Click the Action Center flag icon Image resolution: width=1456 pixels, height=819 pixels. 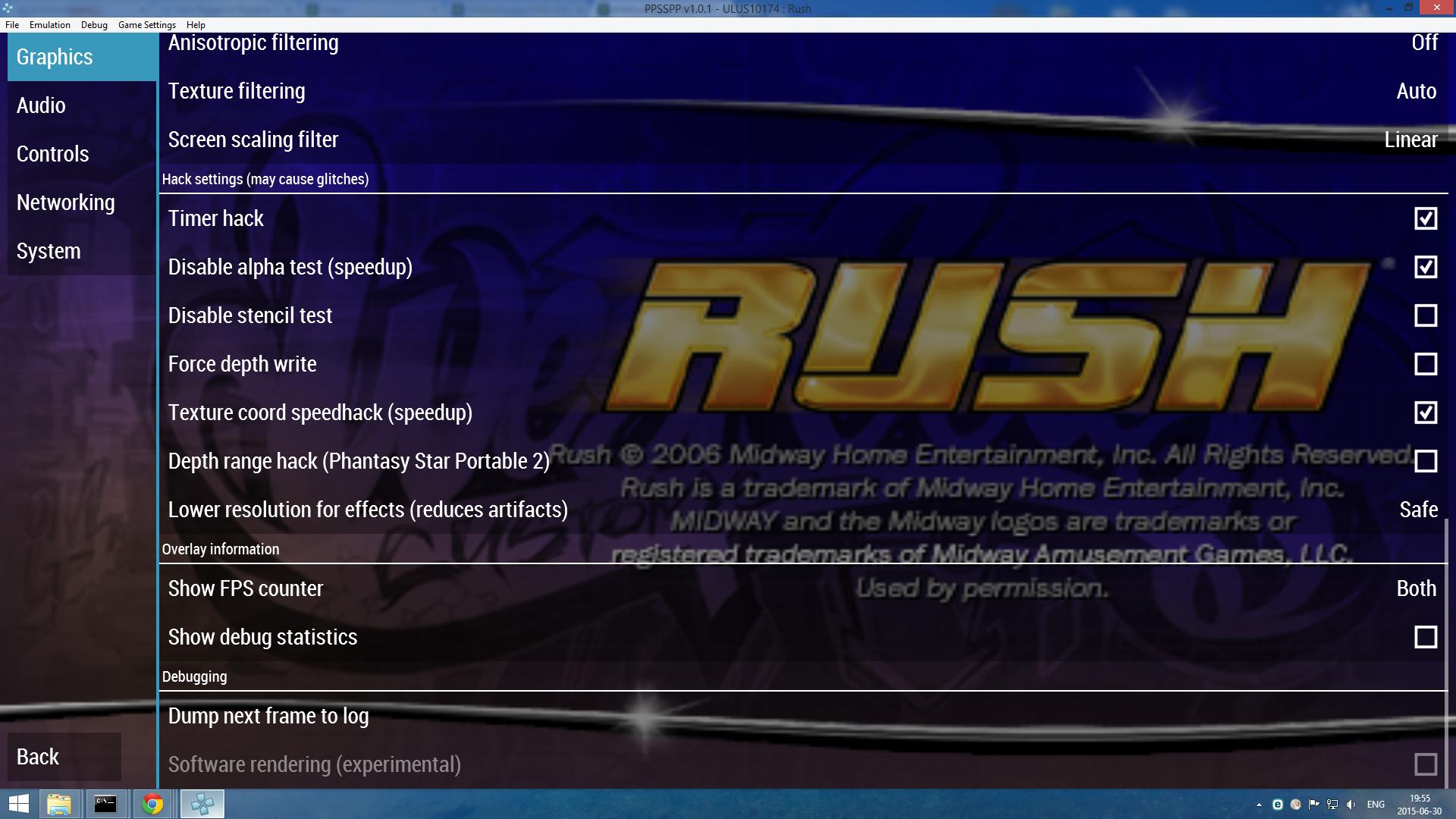pos(1314,805)
